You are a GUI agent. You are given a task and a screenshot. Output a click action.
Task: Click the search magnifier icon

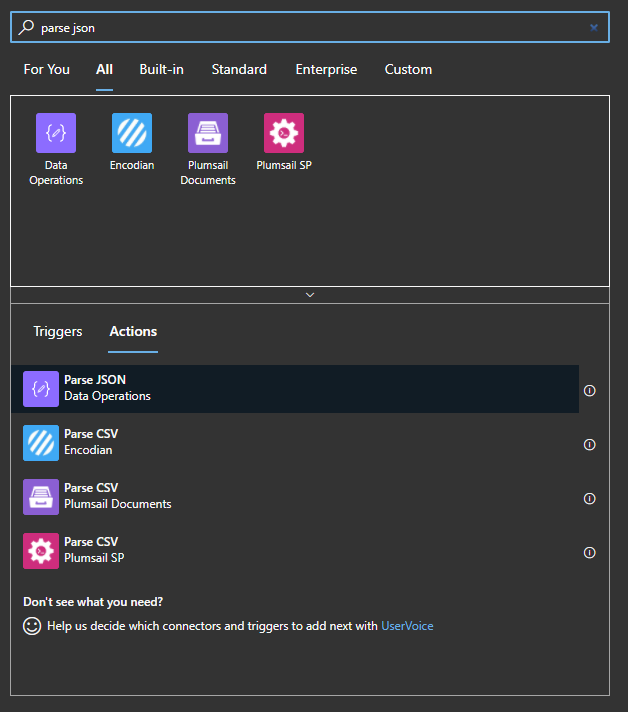(x=26, y=27)
